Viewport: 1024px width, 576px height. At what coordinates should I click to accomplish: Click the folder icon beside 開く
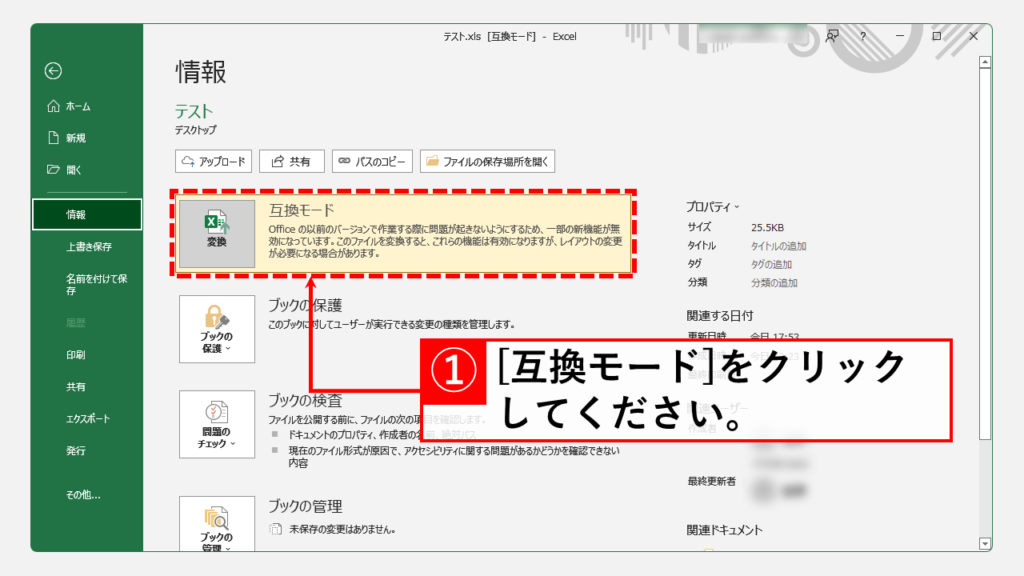[54, 169]
